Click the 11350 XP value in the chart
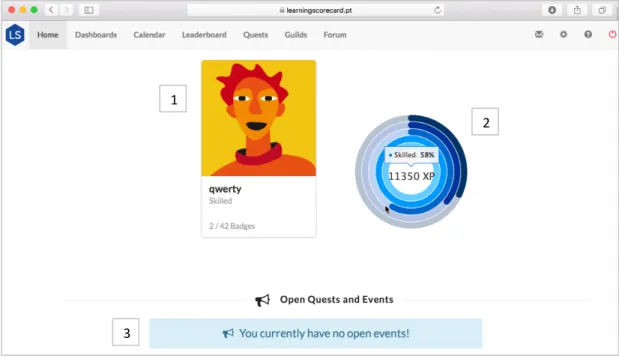This screenshot has width=619, height=362. [x=411, y=176]
